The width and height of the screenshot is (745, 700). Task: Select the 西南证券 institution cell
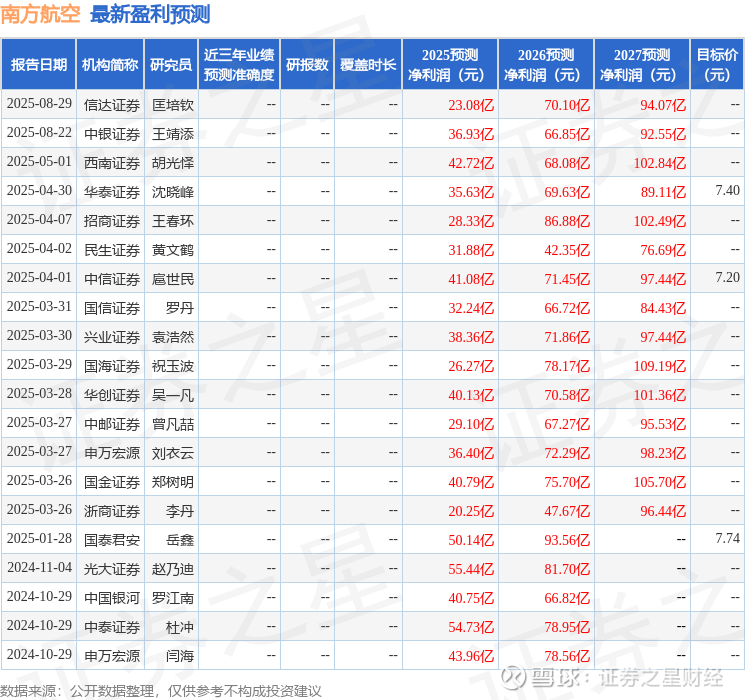click(x=112, y=163)
